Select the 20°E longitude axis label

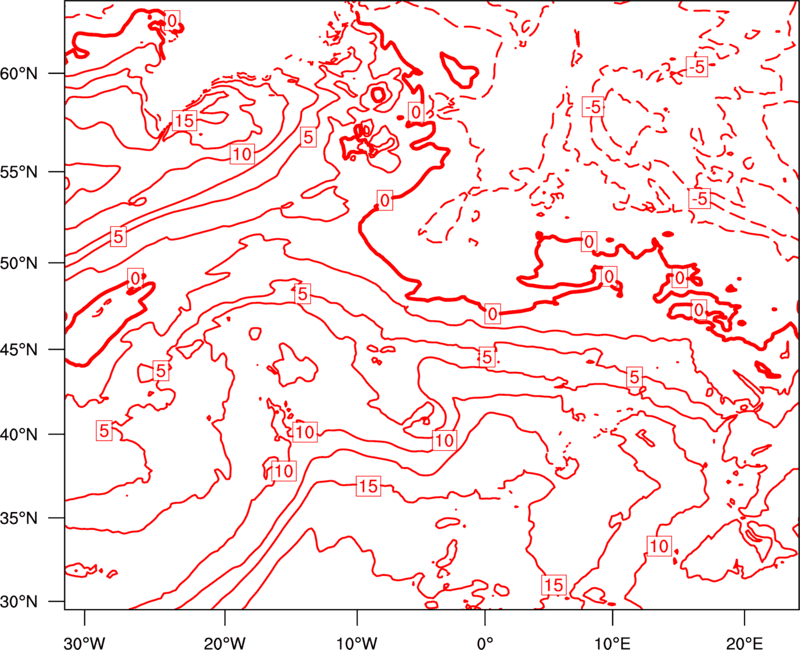pos(744,642)
